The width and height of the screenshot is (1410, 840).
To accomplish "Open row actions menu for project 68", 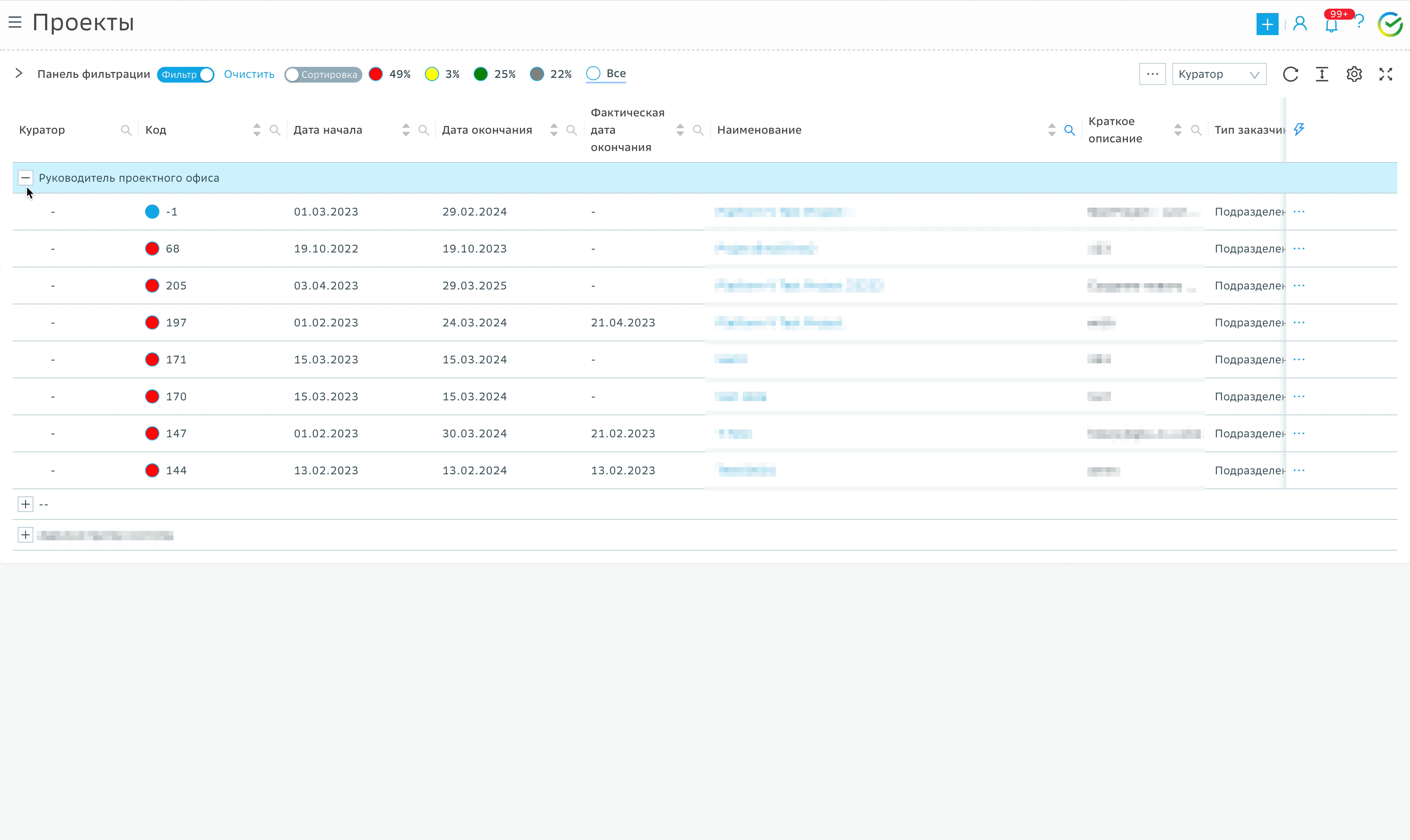I will (1299, 249).
